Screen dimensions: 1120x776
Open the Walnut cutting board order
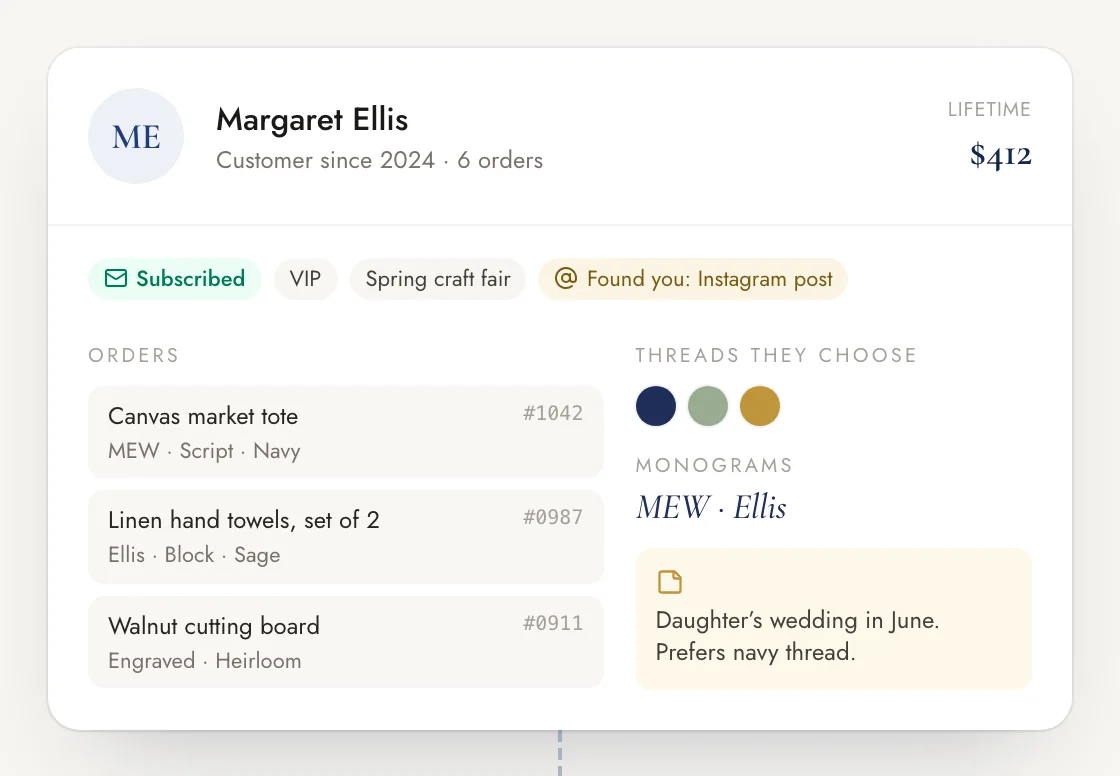tap(346, 642)
